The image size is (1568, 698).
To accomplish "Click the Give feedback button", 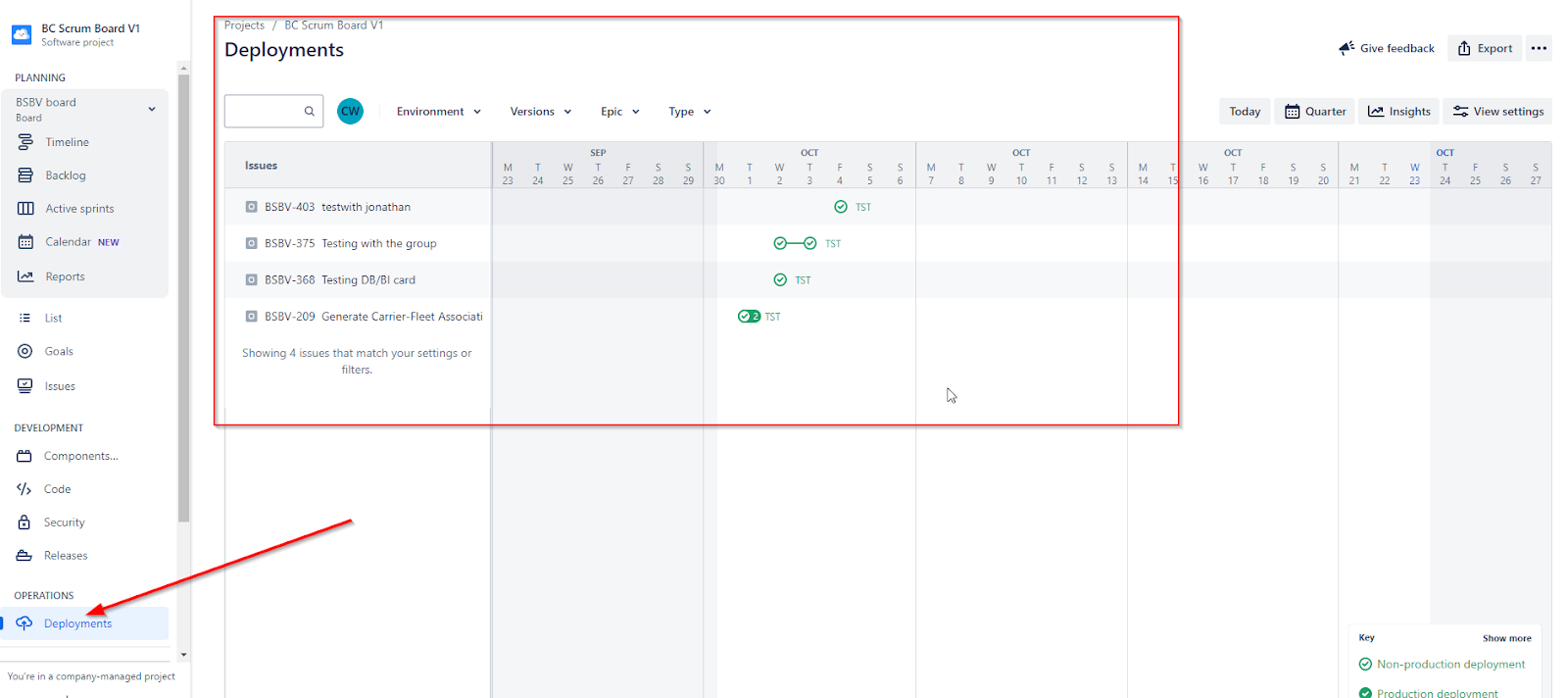I will (1387, 48).
